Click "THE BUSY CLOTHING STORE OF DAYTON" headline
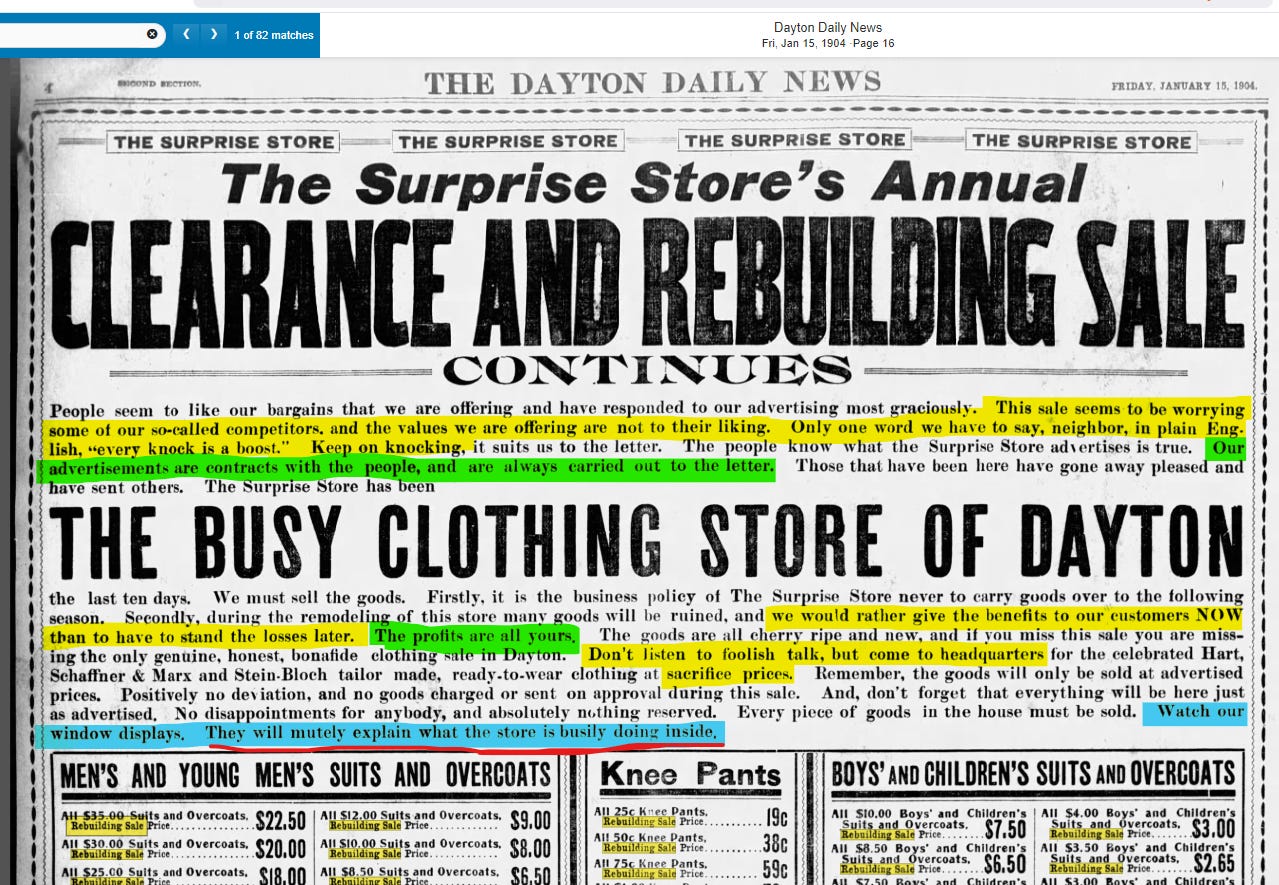This screenshot has width=1279, height=885. (x=646, y=543)
